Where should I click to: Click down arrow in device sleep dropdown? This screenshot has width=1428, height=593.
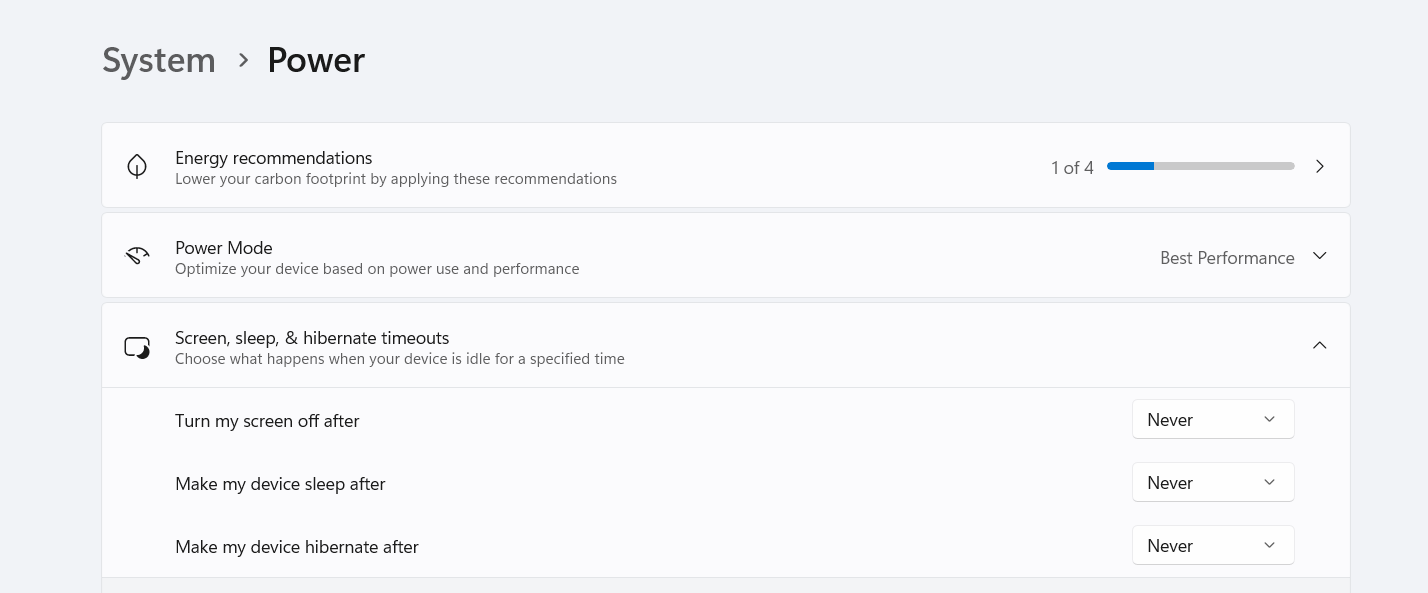(x=1269, y=483)
